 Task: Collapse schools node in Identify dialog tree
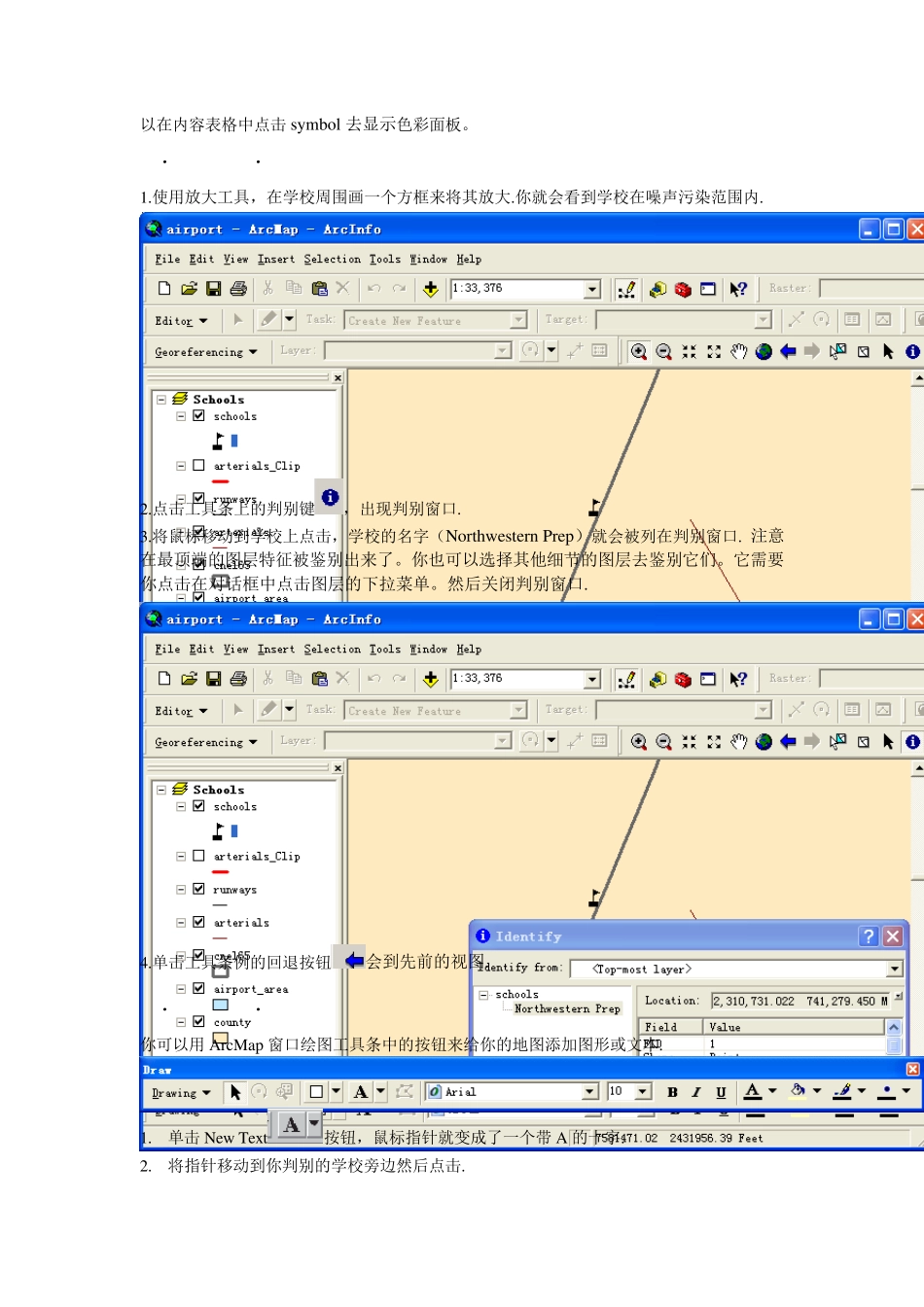pos(483,995)
